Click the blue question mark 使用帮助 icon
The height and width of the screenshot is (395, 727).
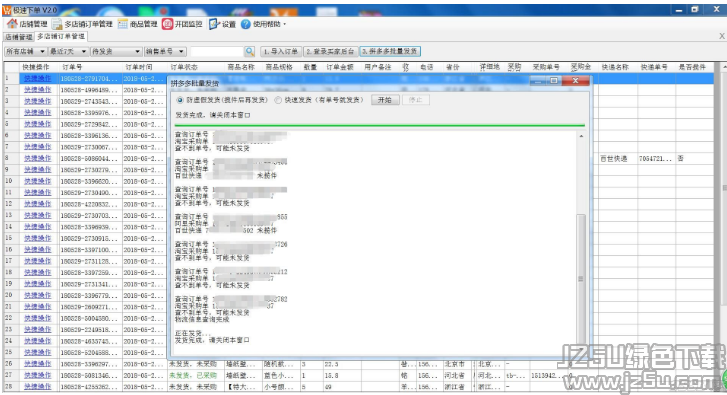[246, 24]
